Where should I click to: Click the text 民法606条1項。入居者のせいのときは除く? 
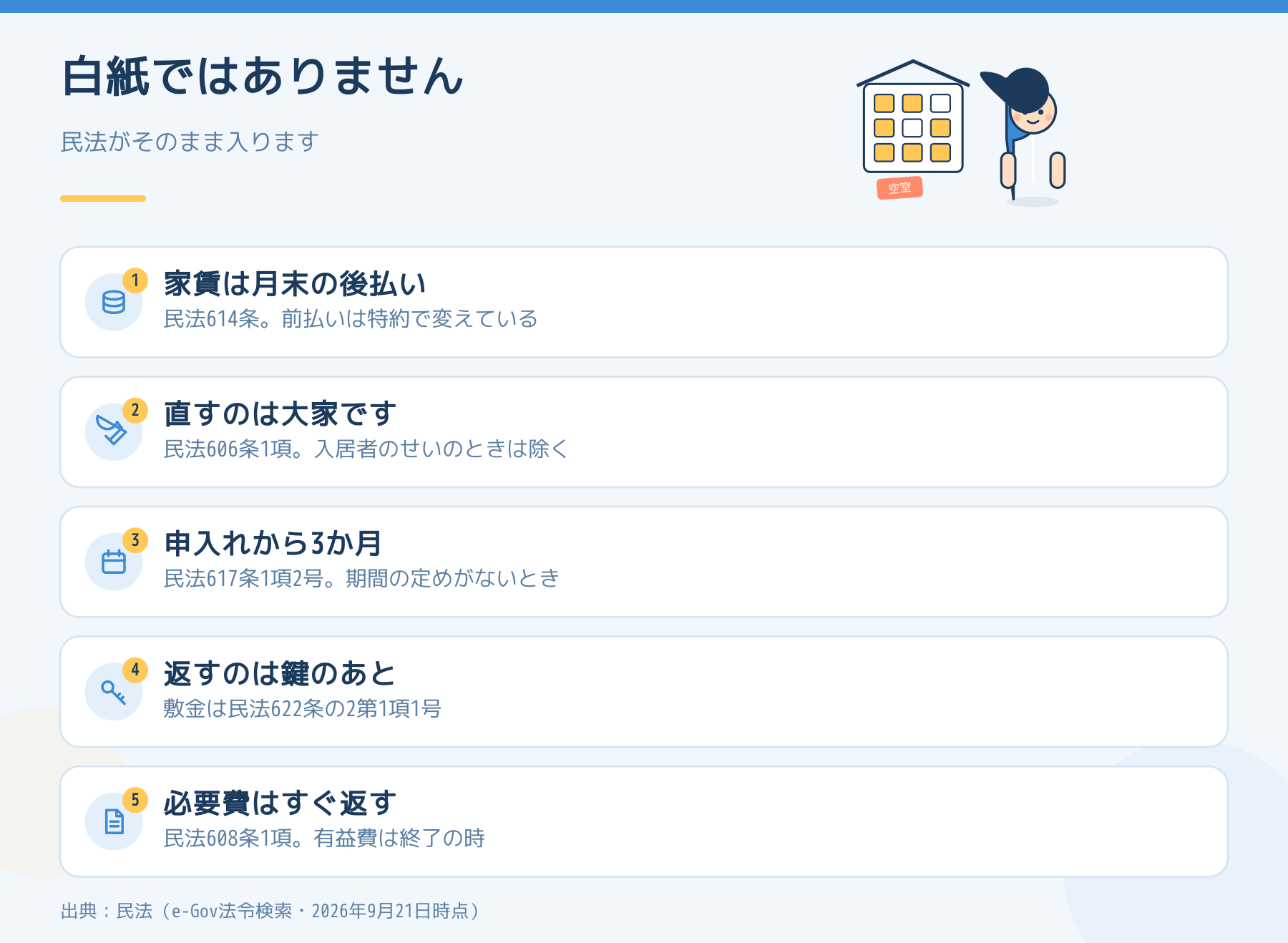(366, 449)
